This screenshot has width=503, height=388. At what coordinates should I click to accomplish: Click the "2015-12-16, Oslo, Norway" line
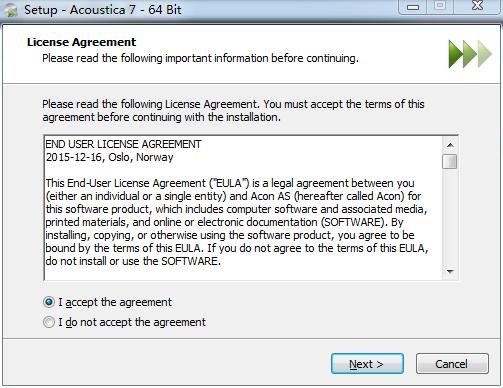pos(109,157)
